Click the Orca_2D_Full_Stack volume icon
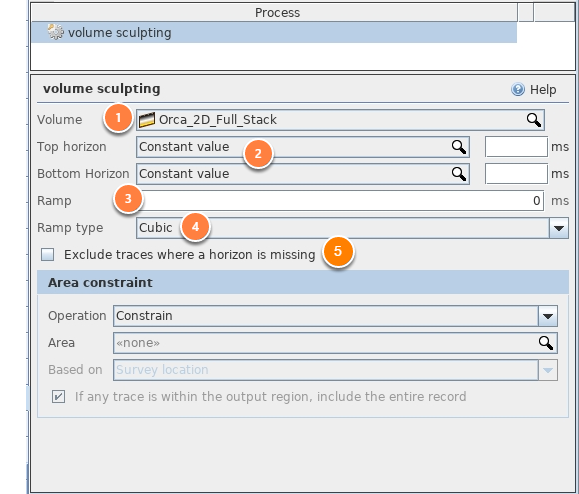579x494 pixels. 147,120
